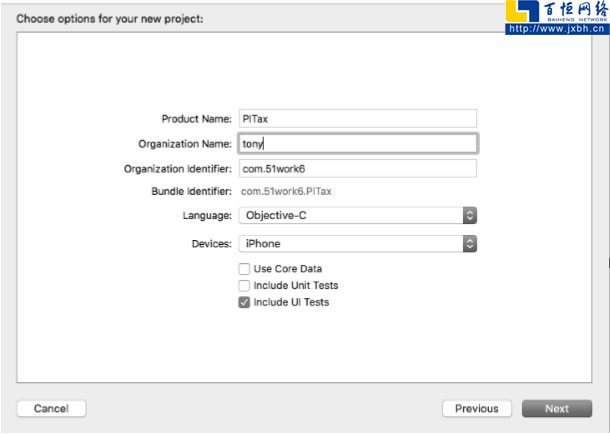Check the Include Unit Tests box
610x435 pixels.
click(x=244, y=285)
